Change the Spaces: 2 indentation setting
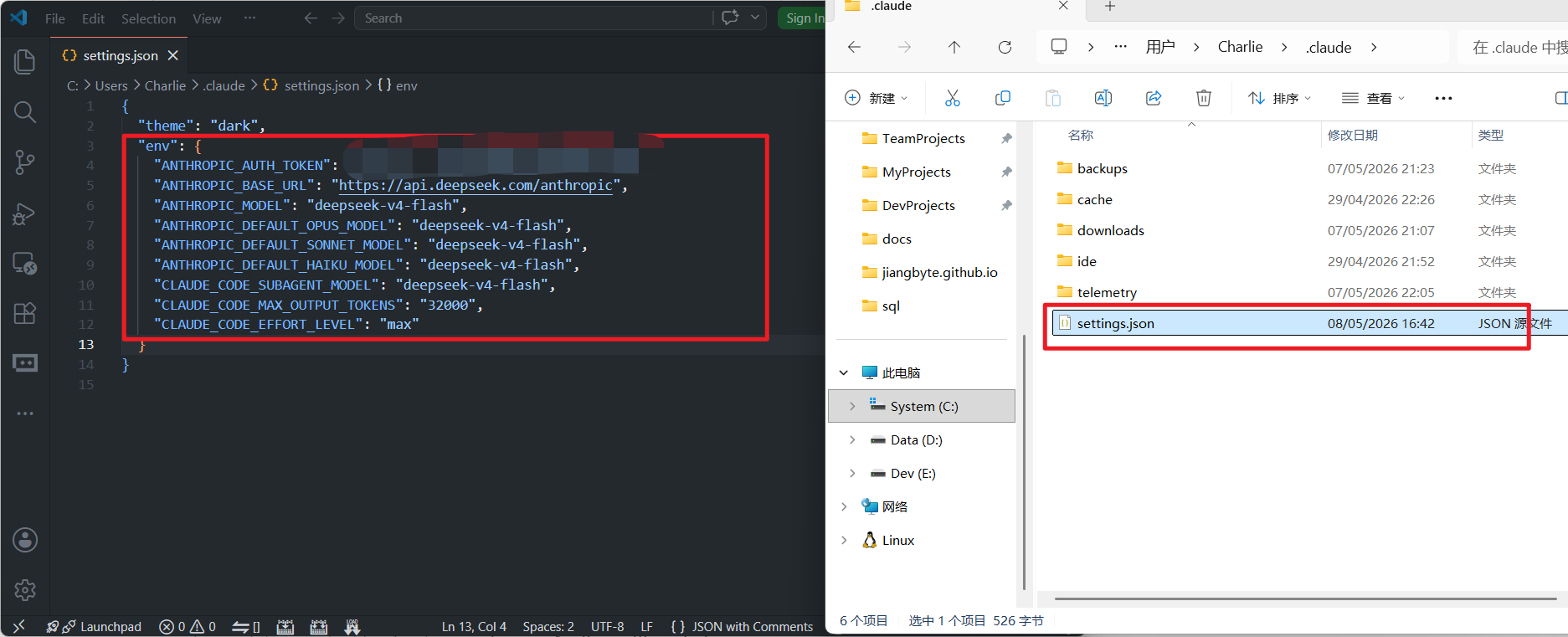The image size is (1568, 637). click(548, 626)
